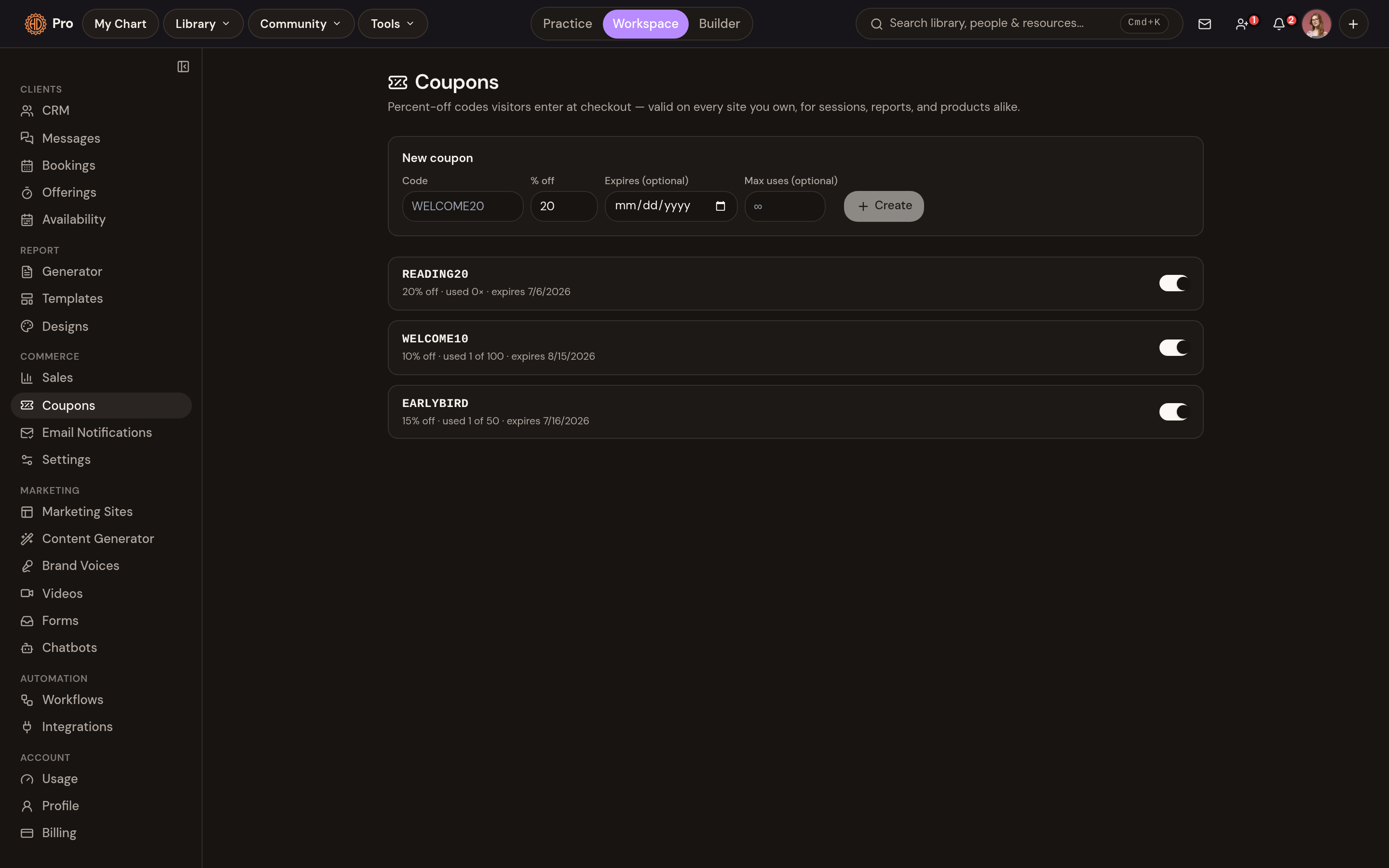Click the READING20 coupon code text
Viewport: 1389px width, 868px height.
pos(435,274)
